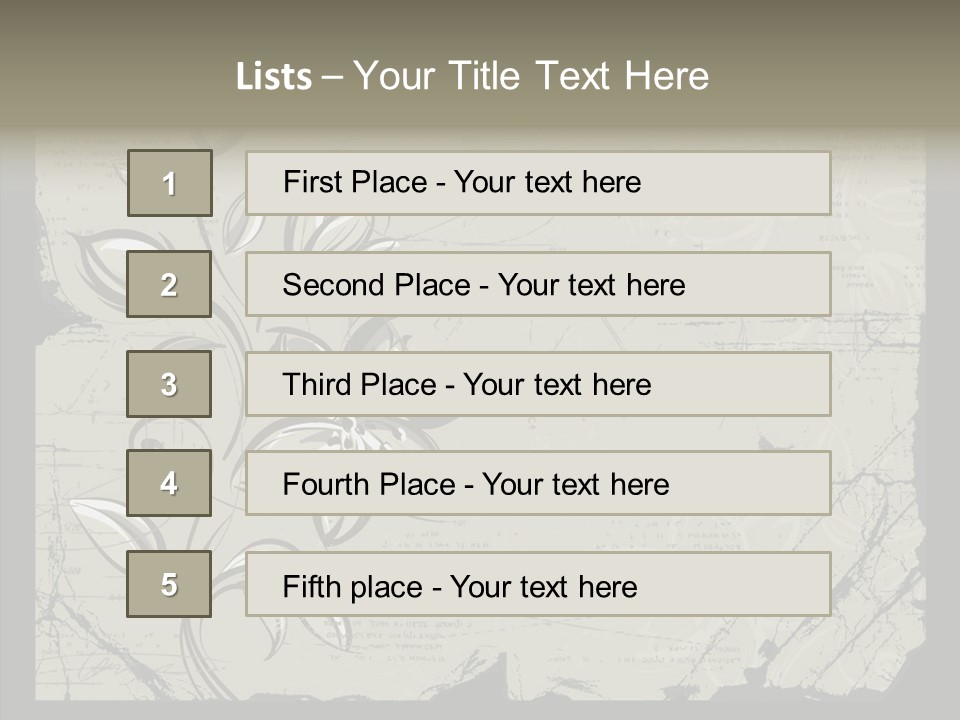Click the words 'Fourth Place'
This screenshot has width=960, height=720.
tap(369, 484)
